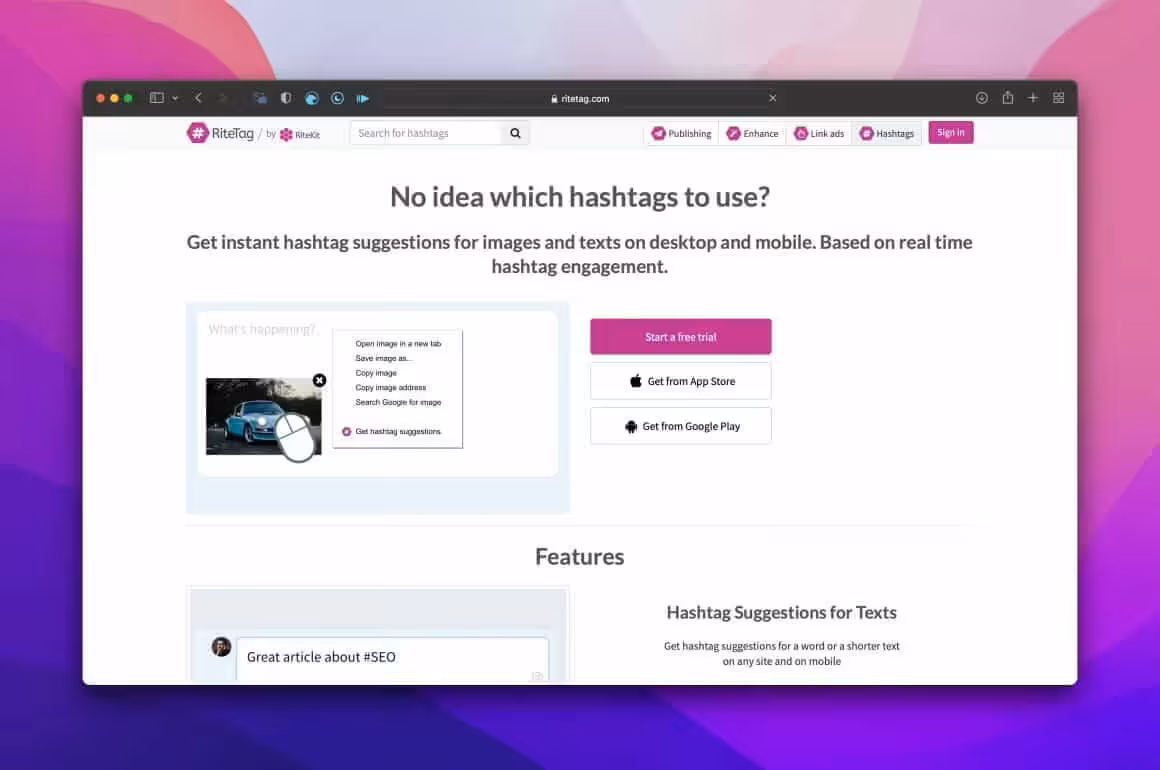The width and height of the screenshot is (1160, 770).
Task: Remove the car image with X icon
Action: [319, 380]
